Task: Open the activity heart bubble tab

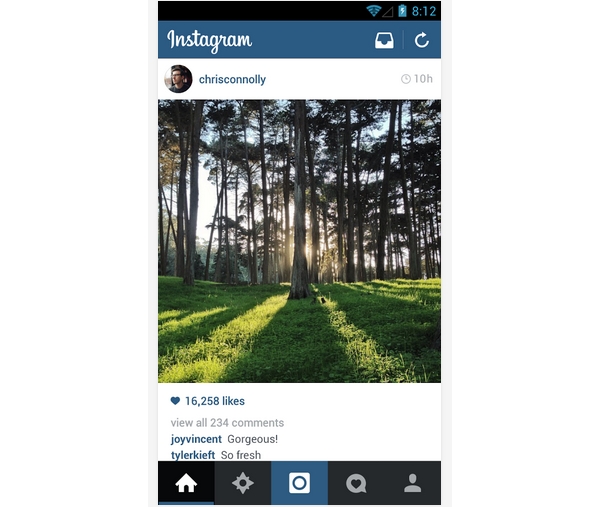Action: pyautogui.click(x=356, y=483)
